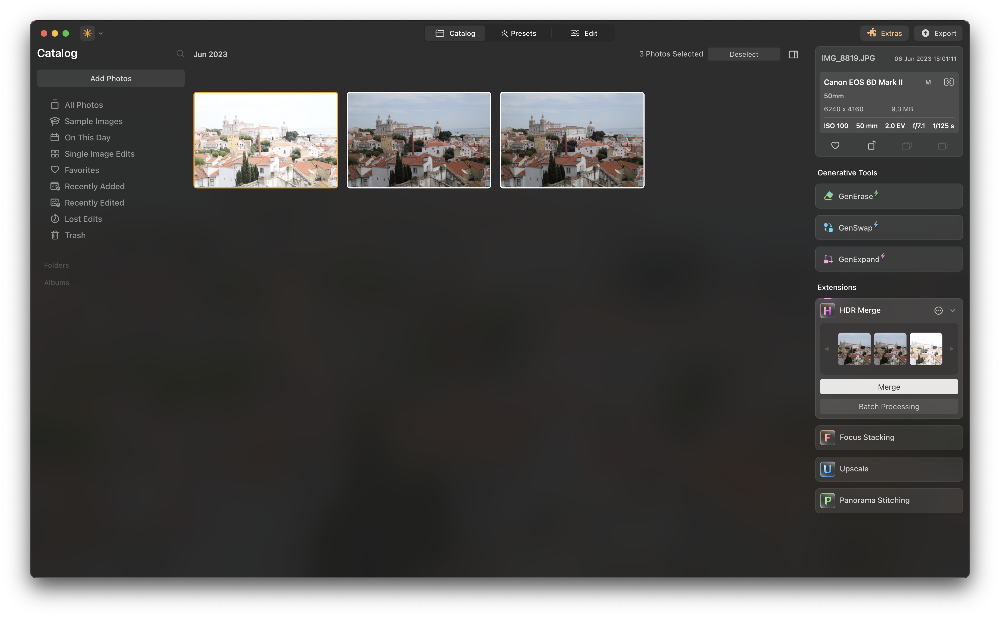Screen dimensions: 1000x618
Task: Open the Luminar app menu dropdown arrow
Action: [x=101, y=34]
